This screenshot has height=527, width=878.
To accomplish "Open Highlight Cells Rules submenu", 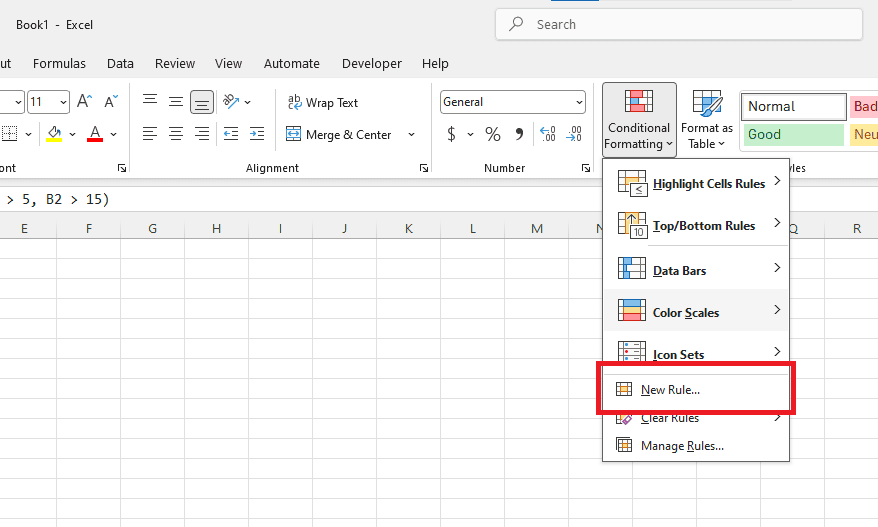I will click(696, 184).
